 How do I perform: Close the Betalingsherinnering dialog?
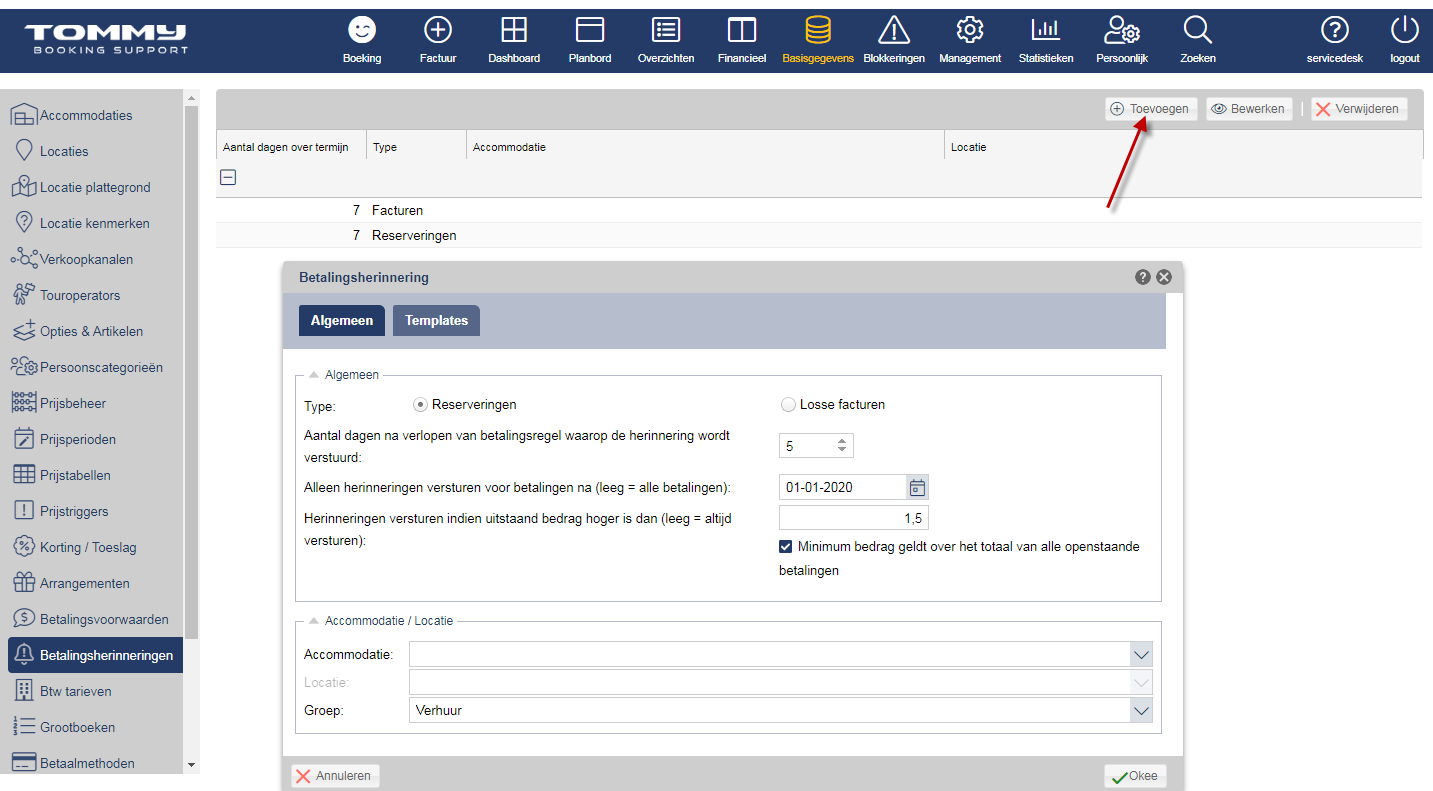click(1164, 277)
